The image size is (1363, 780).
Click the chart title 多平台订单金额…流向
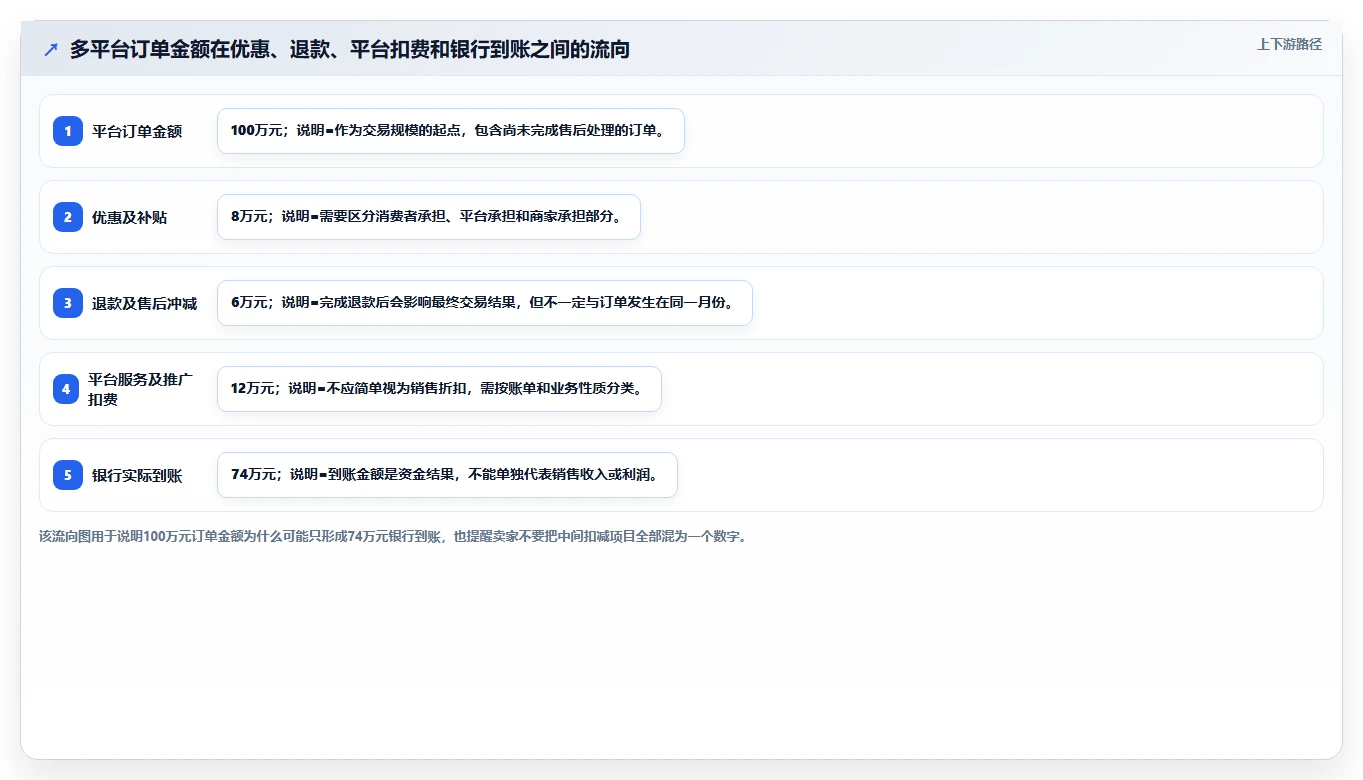pyautogui.click(x=350, y=49)
